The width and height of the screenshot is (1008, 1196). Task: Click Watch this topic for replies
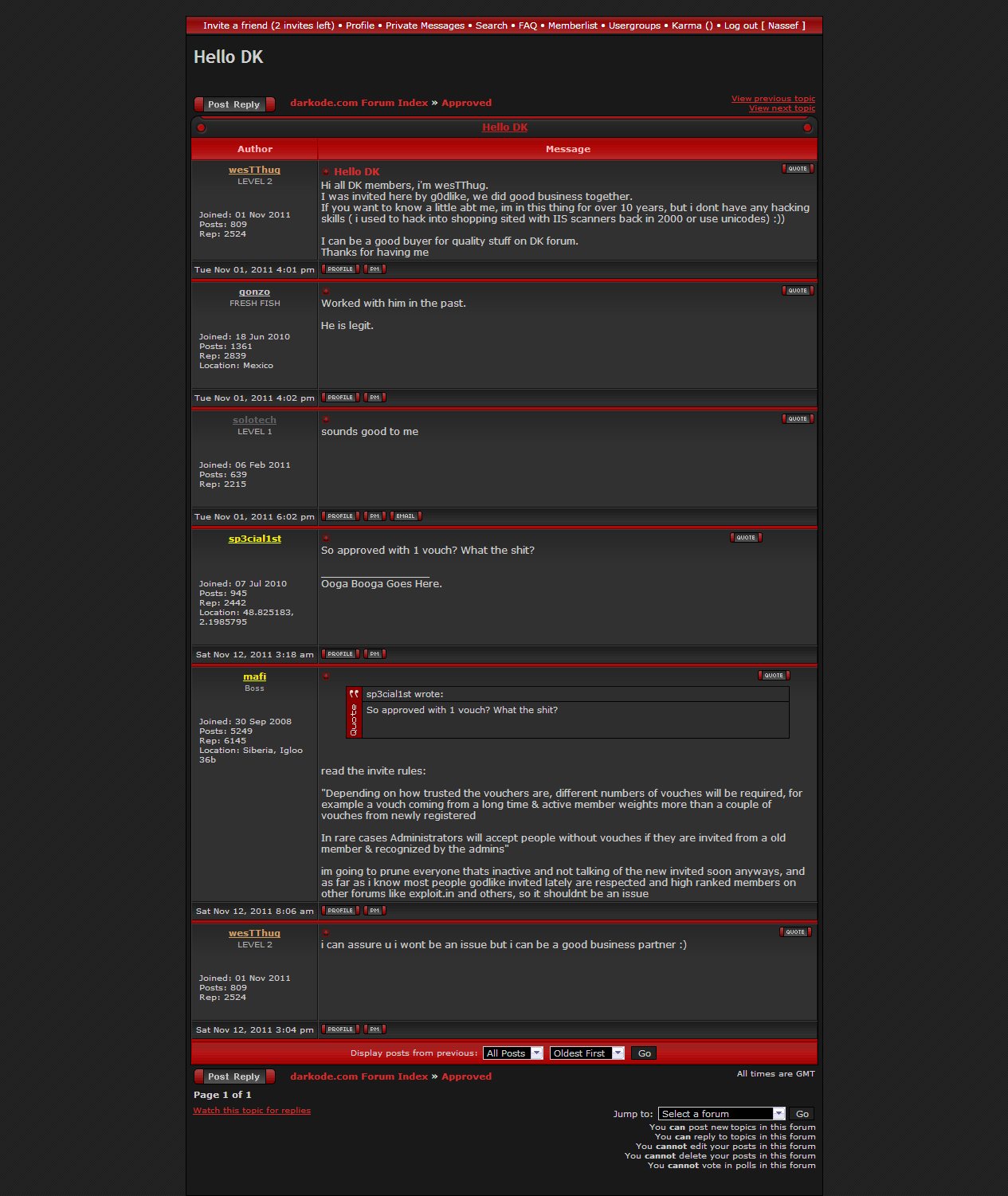(252, 1111)
